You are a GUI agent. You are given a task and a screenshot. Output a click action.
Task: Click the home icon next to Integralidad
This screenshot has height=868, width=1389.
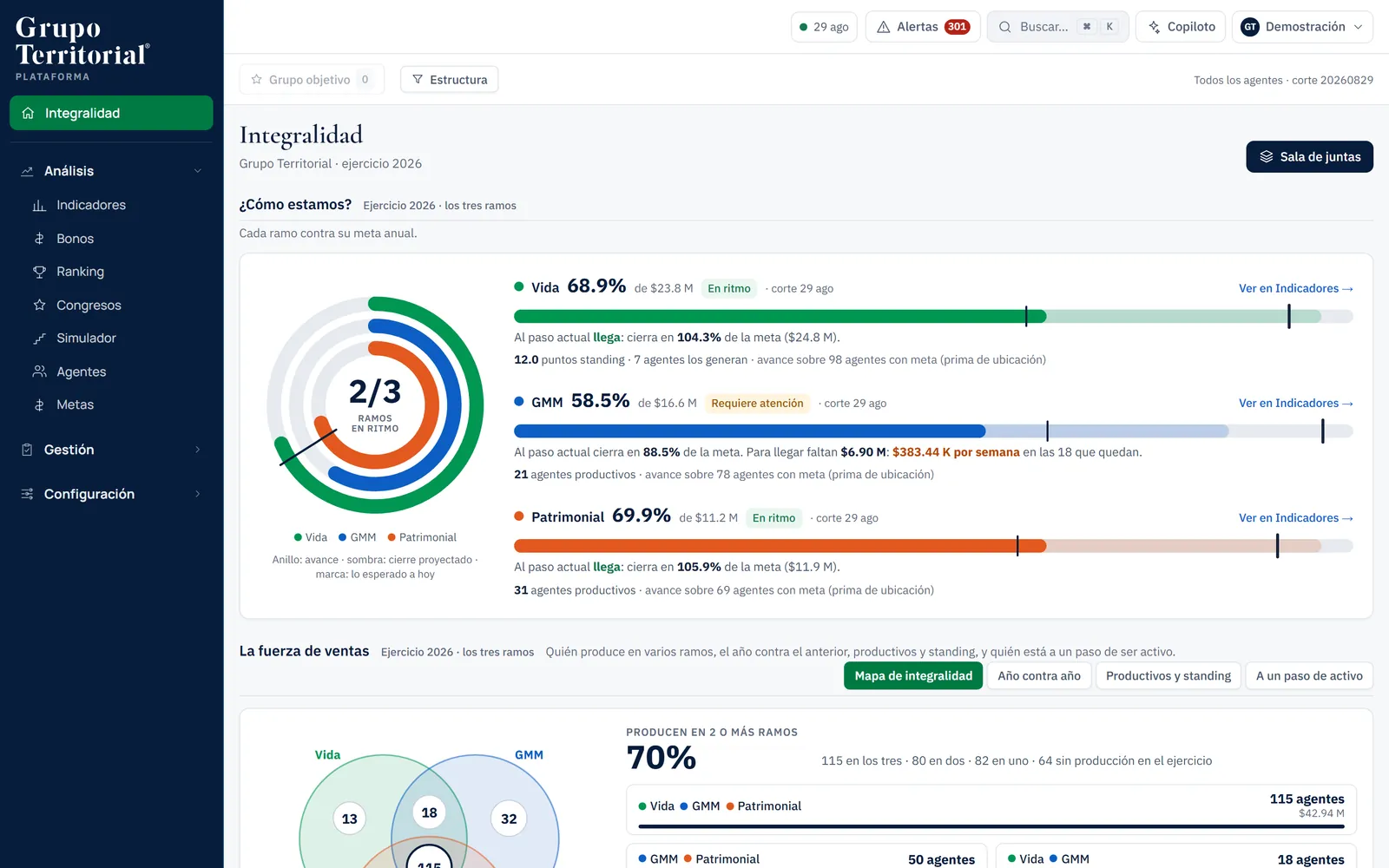28,113
